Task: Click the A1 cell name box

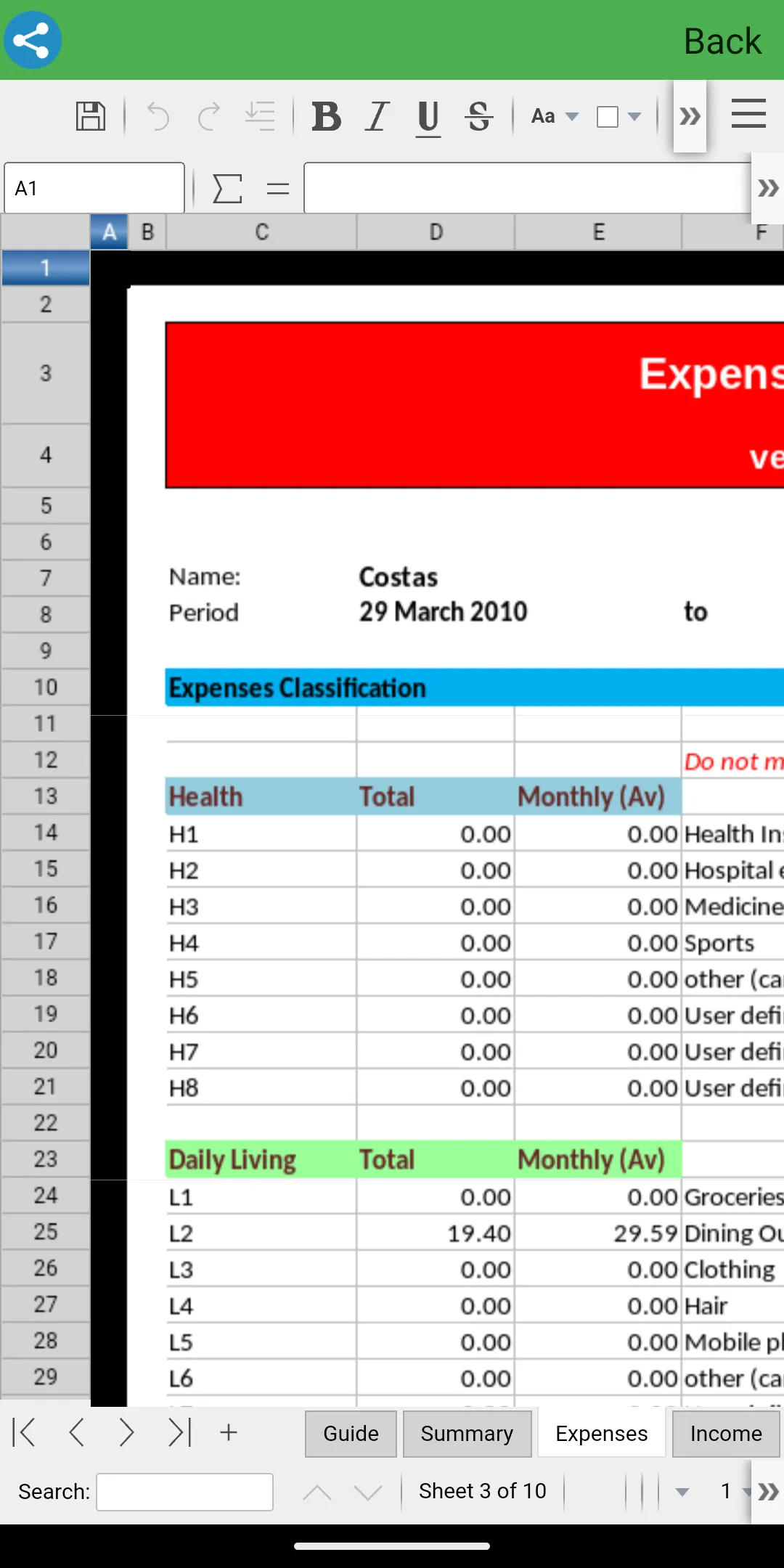Action: point(94,188)
